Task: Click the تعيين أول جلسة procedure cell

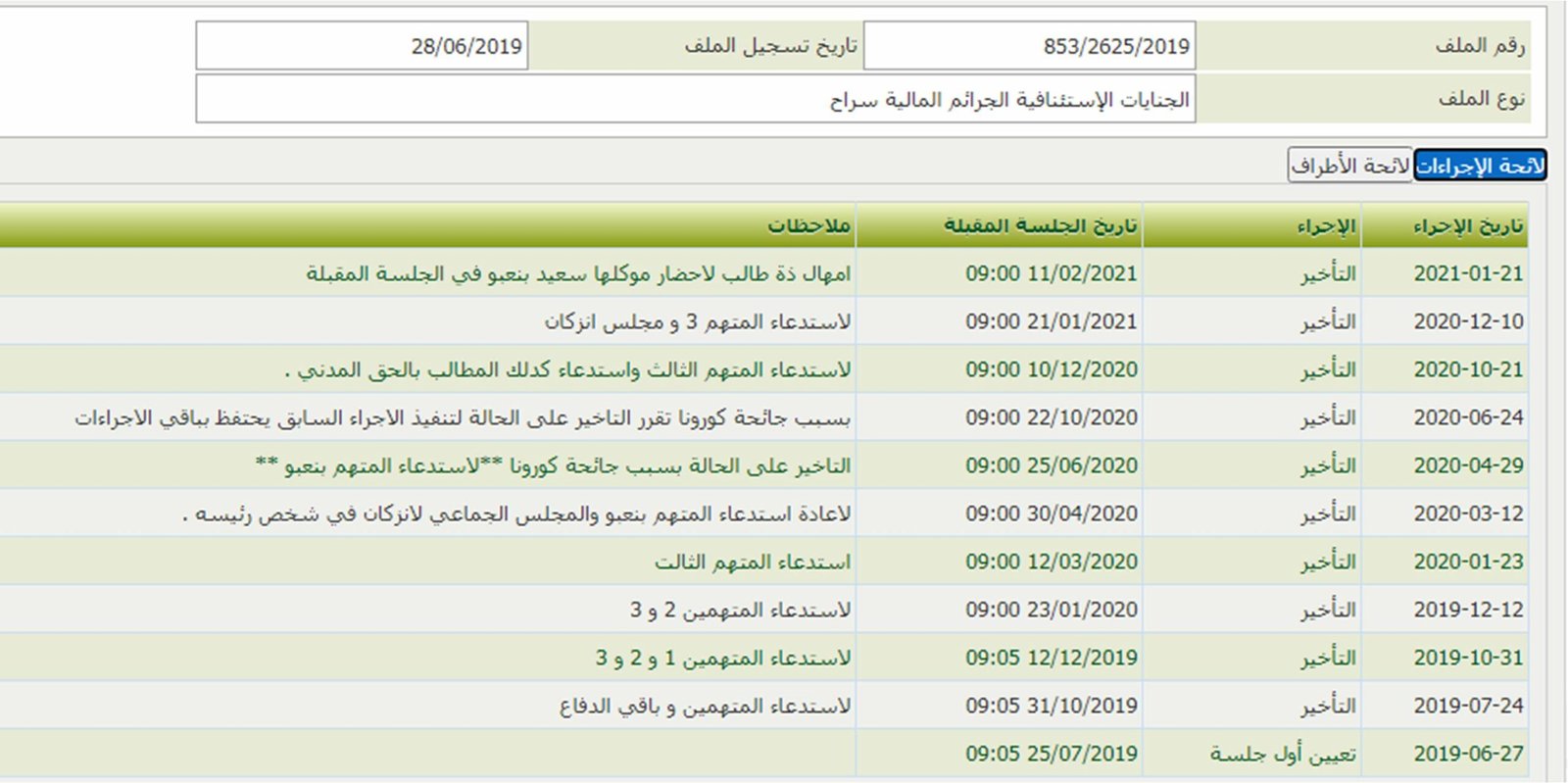Action: pos(1283,754)
